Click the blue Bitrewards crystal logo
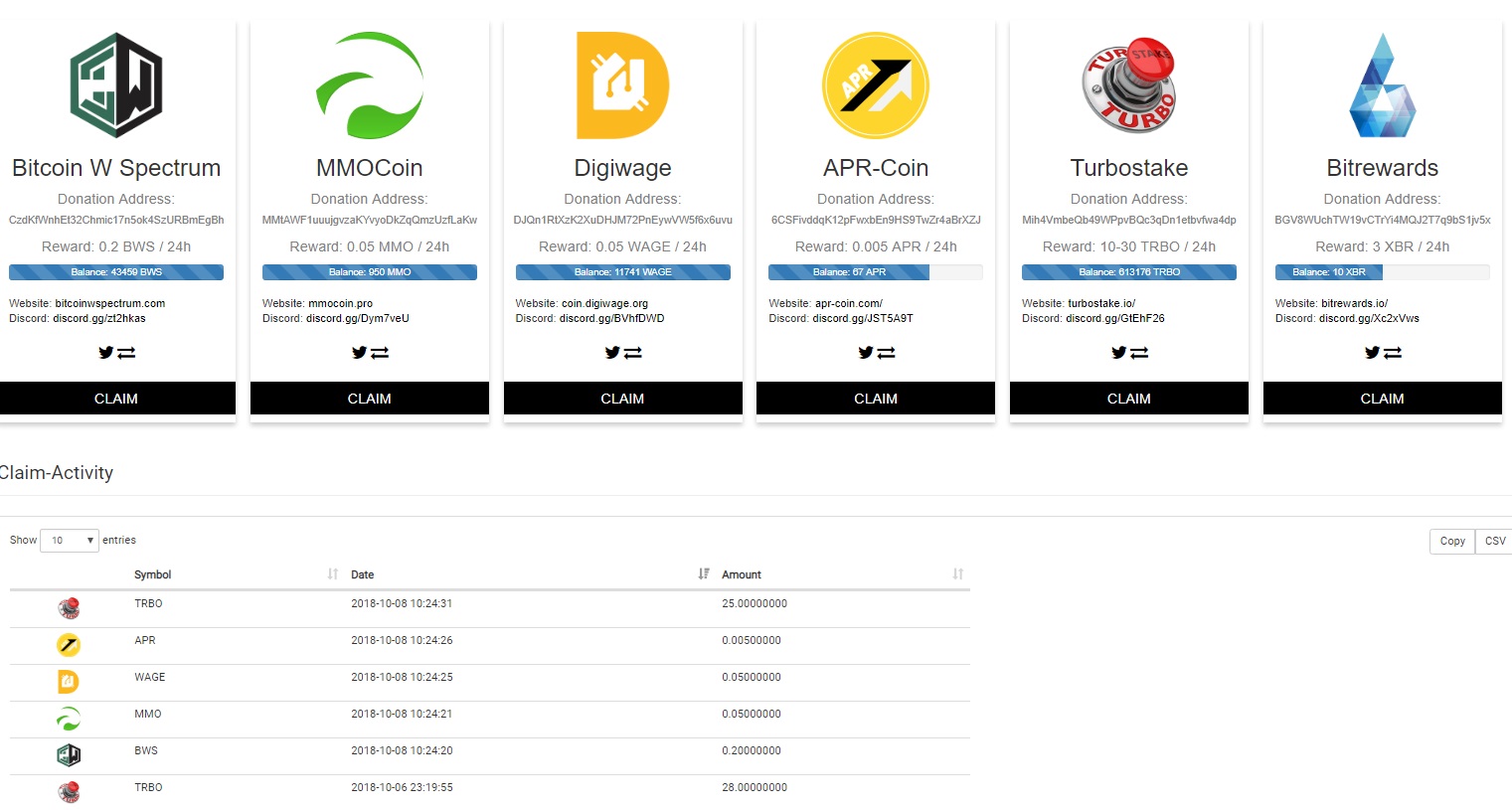The height and width of the screenshot is (810, 1512). click(x=1382, y=85)
